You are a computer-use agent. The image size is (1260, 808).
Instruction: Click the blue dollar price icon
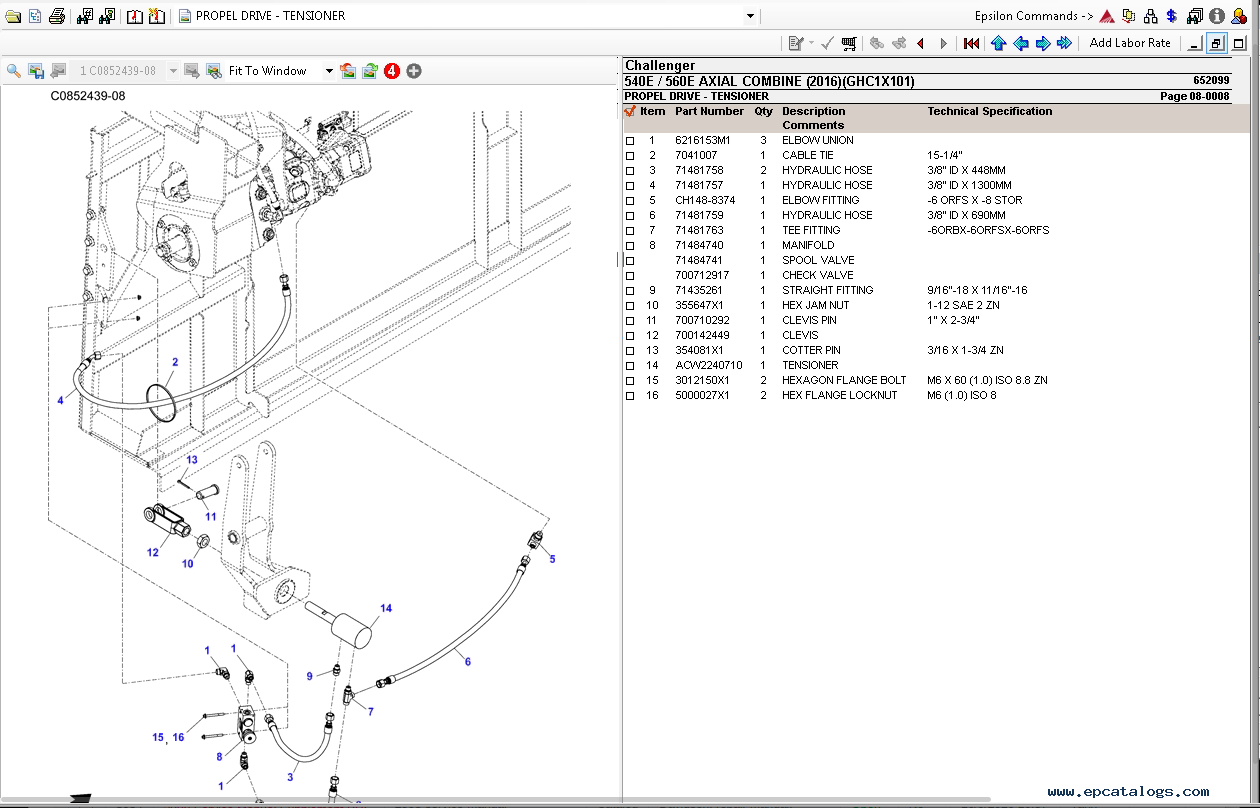[x=1171, y=16]
